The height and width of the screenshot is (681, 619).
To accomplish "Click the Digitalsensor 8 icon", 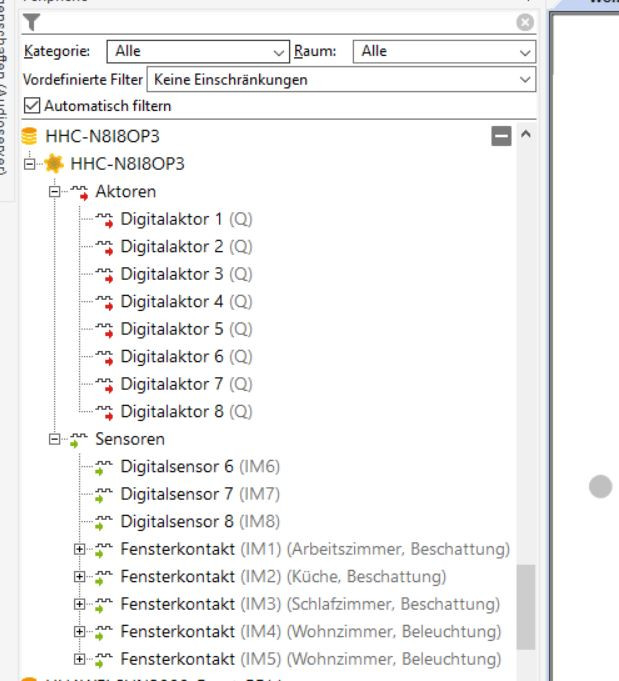I will coord(104,522).
